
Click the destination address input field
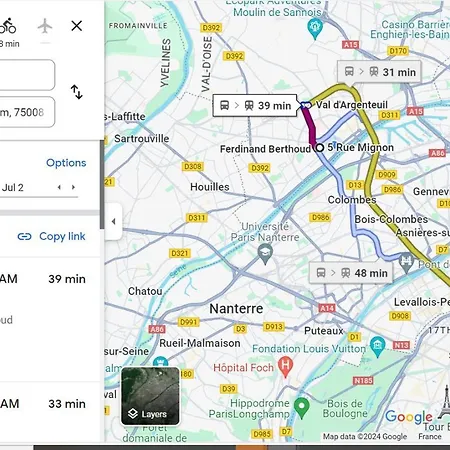coord(27,112)
